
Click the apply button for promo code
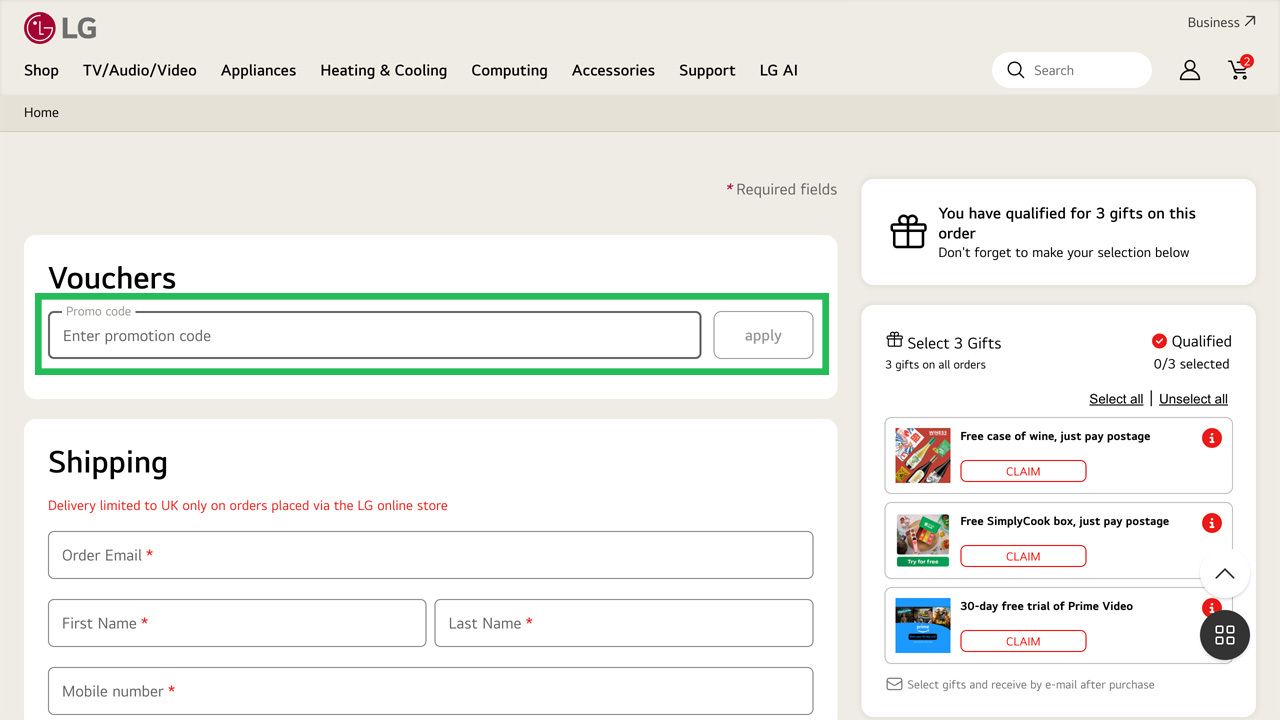click(763, 335)
